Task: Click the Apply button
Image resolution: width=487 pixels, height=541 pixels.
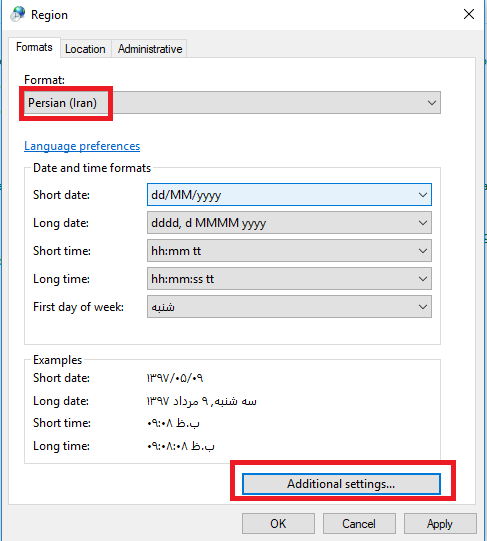Action: click(440, 523)
